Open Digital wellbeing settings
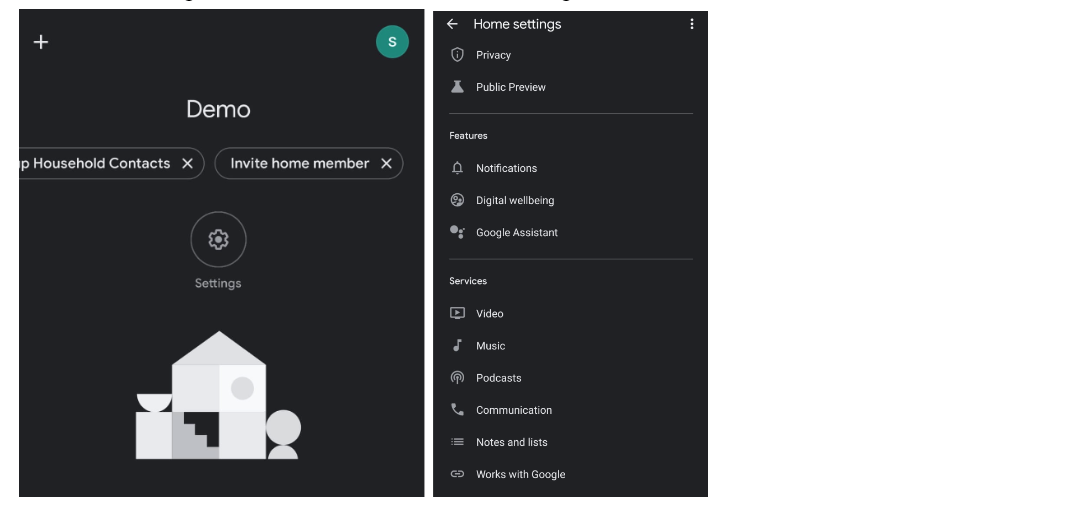The height and width of the screenshot is (529, 1067). tap(570, 200)
